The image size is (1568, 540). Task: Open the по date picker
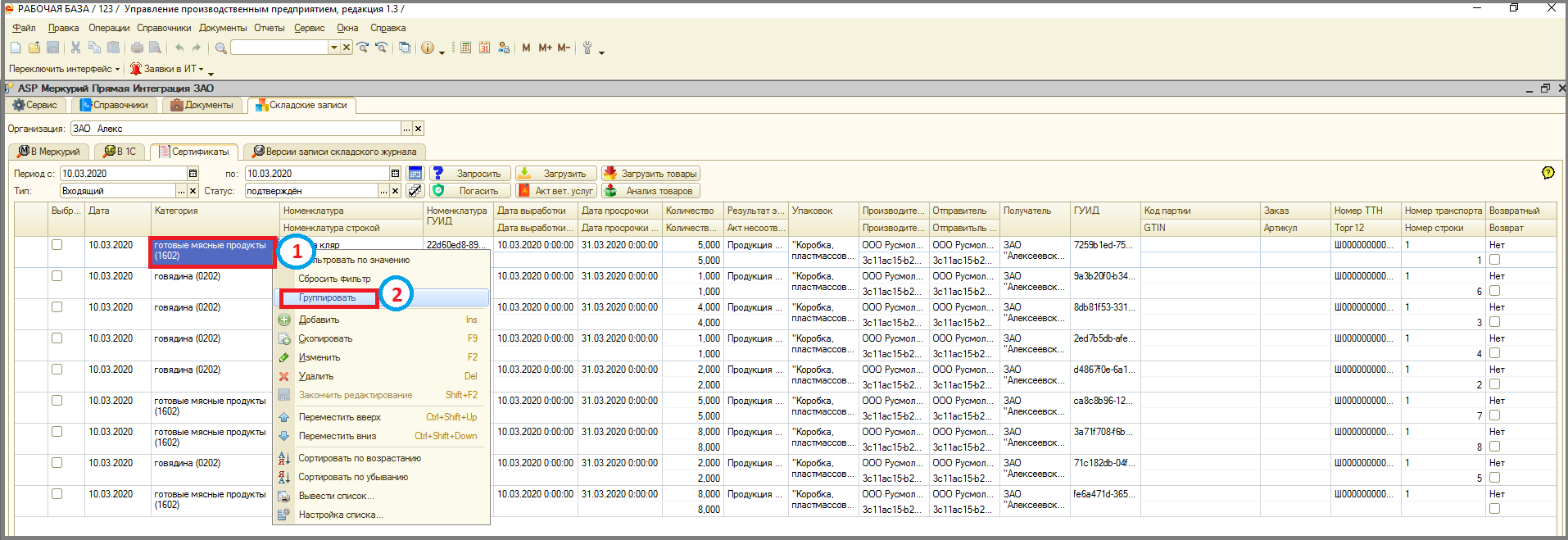click(x=395, y=174)
